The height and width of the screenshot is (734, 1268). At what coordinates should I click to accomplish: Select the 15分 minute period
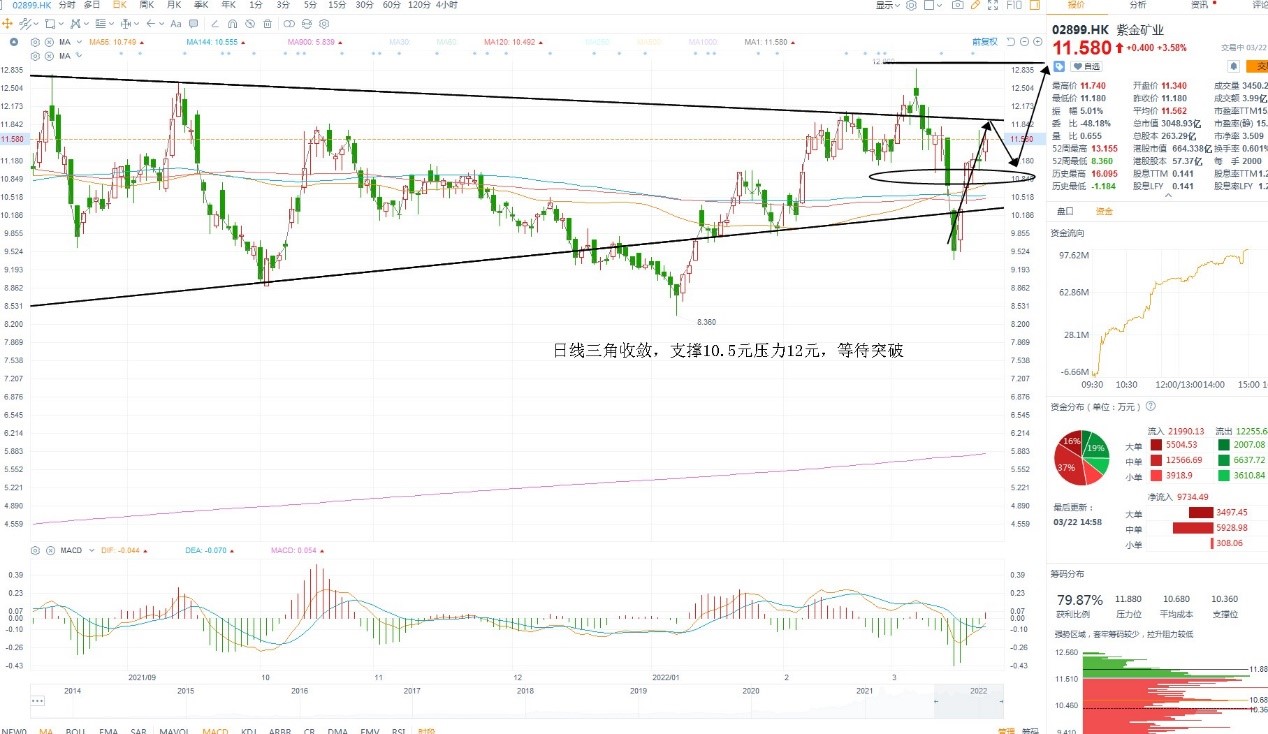coord(338,5)
